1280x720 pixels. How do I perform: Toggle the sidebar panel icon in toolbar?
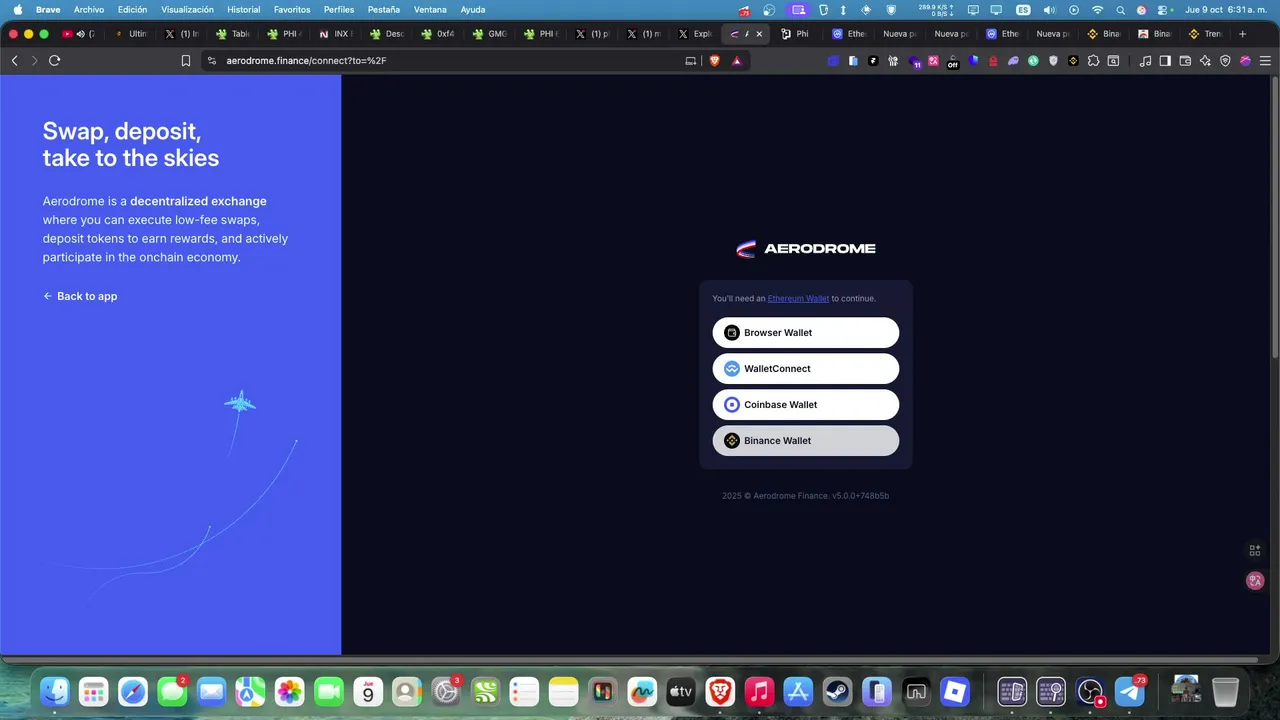tap(1165, 60)
